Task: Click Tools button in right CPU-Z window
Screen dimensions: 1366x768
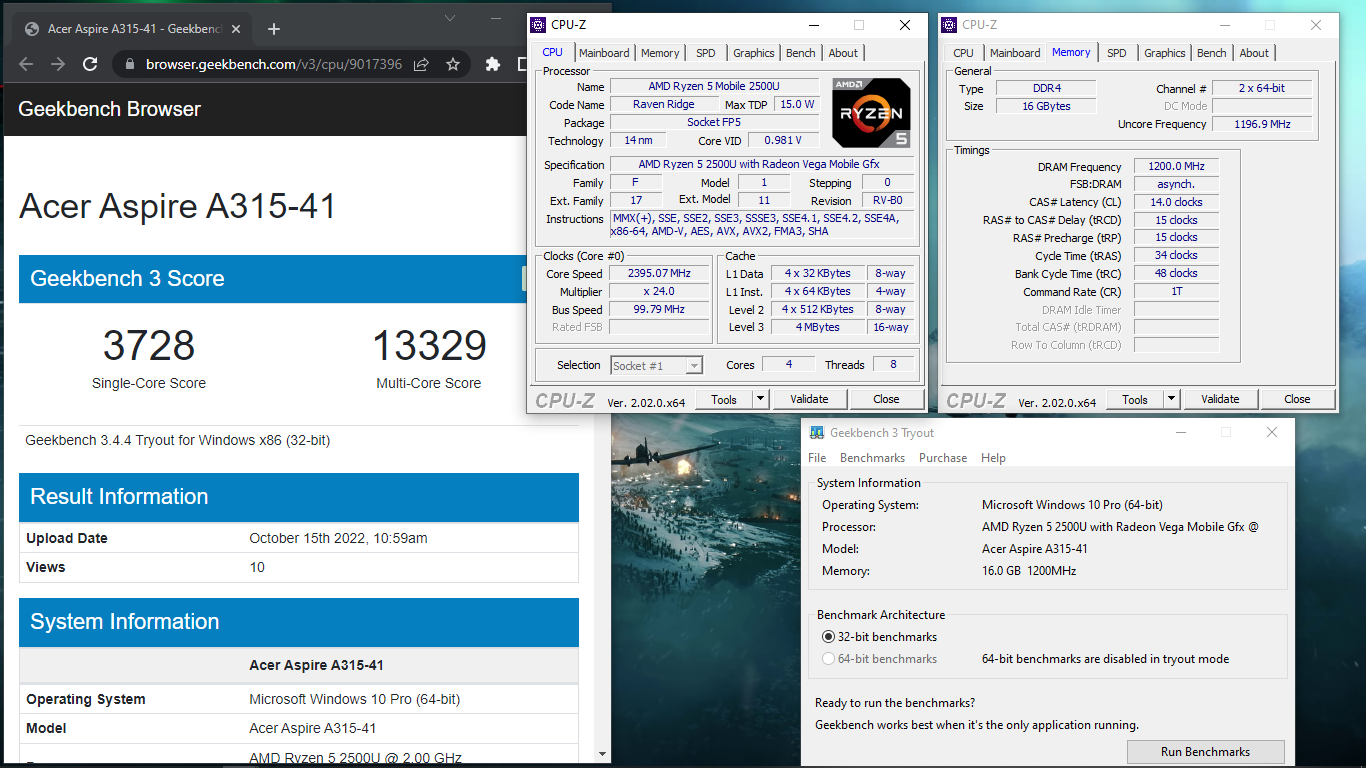Action: (x=1135, y=399)
